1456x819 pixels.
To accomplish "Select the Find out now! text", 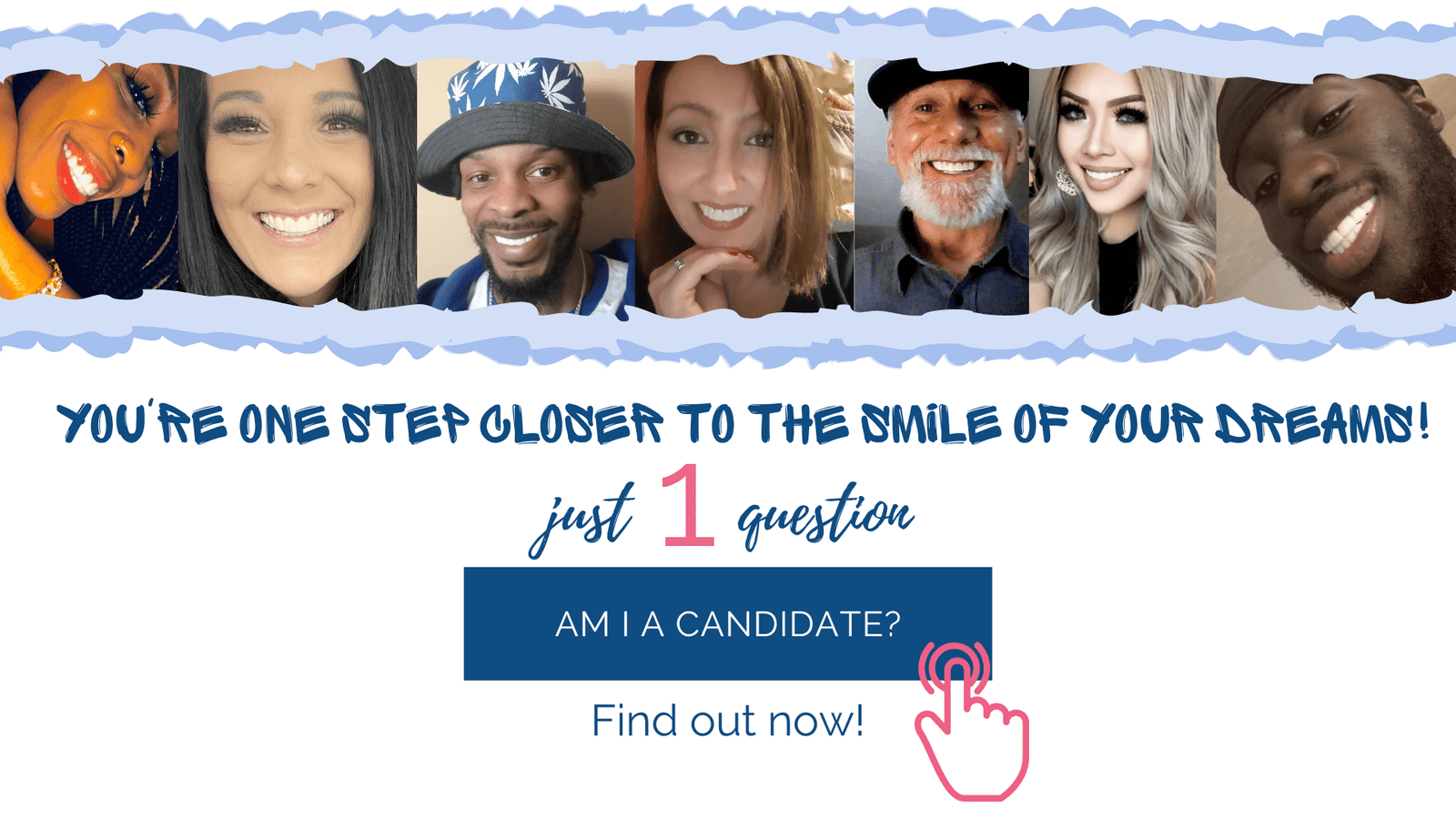I will coord(727,721).
